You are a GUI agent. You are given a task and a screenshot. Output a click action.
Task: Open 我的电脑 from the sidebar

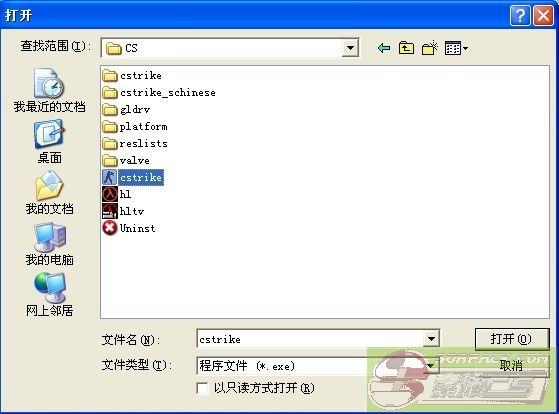coord(49,244)
